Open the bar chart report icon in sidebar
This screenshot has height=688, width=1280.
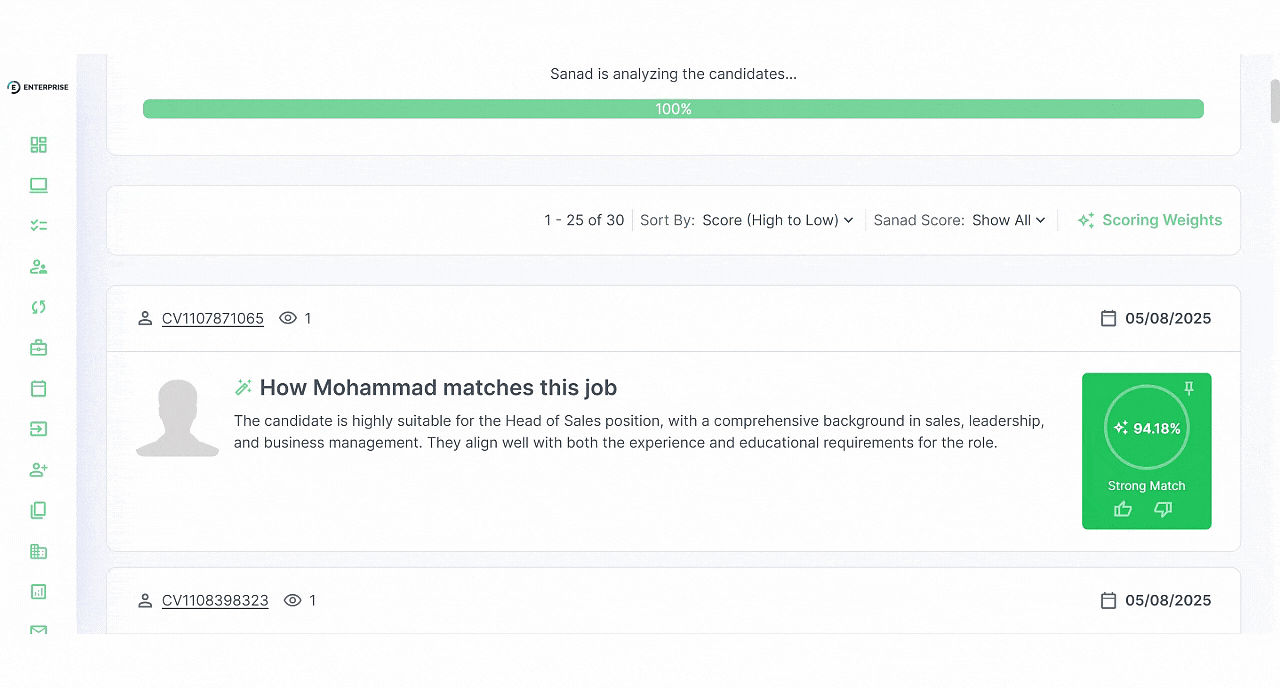pos(39,592)
